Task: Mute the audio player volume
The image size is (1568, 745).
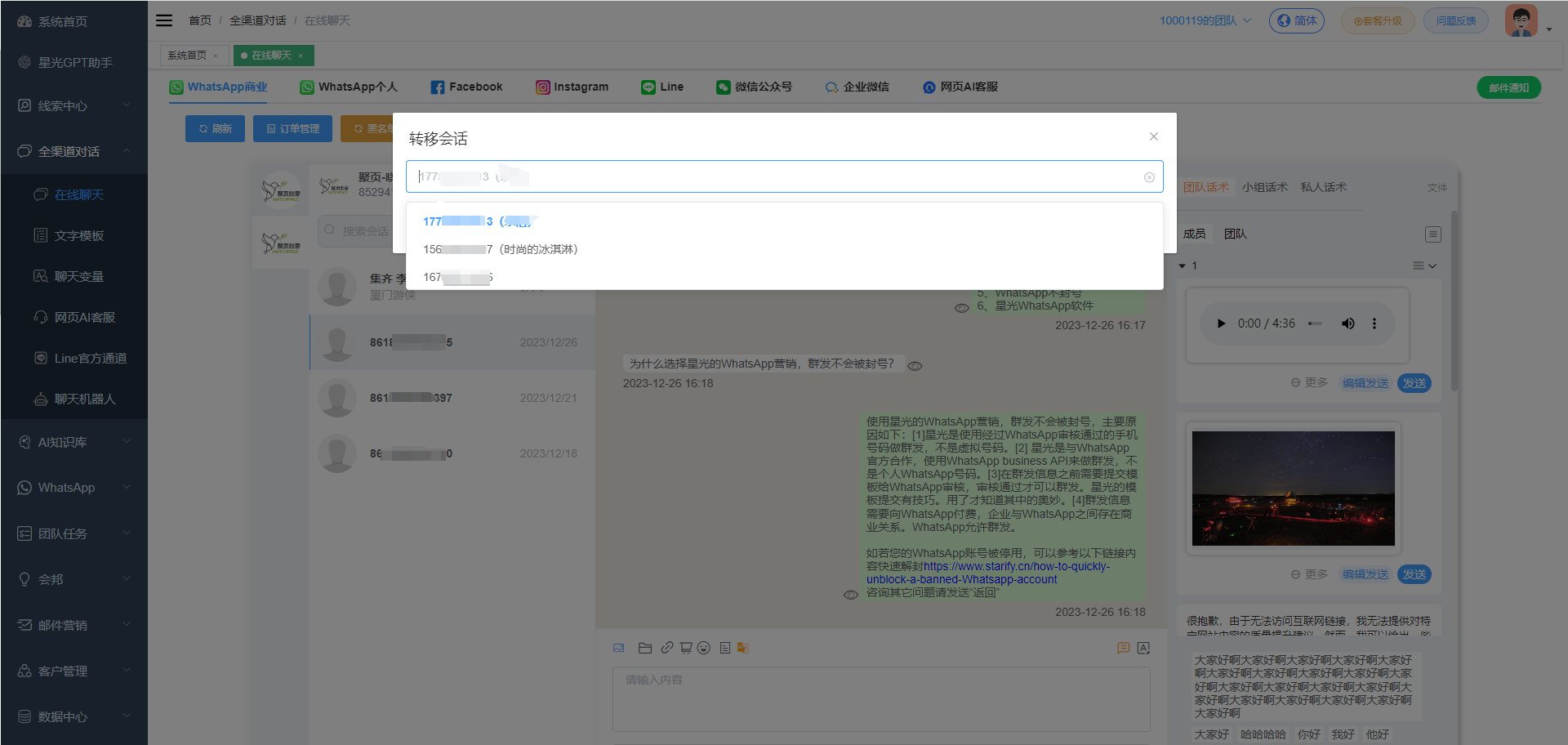Action: (x=1348, y=323)
